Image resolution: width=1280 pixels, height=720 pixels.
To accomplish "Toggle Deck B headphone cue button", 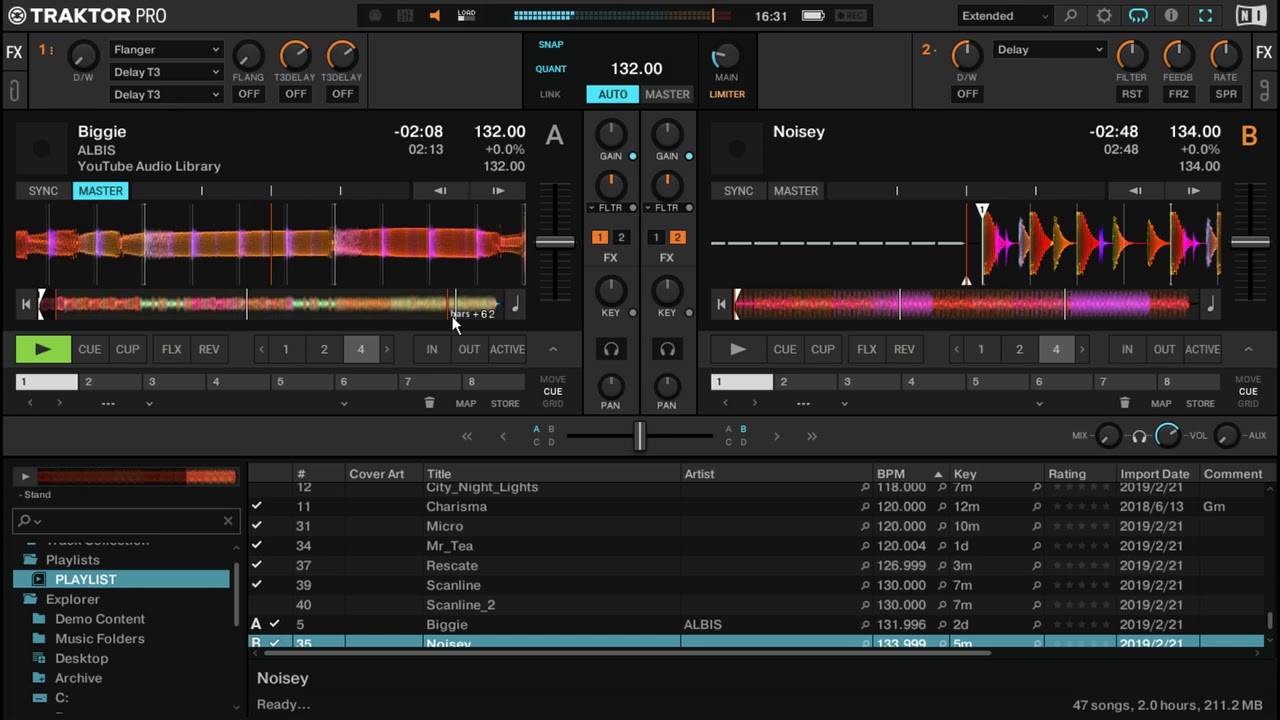I will point(667,349).
